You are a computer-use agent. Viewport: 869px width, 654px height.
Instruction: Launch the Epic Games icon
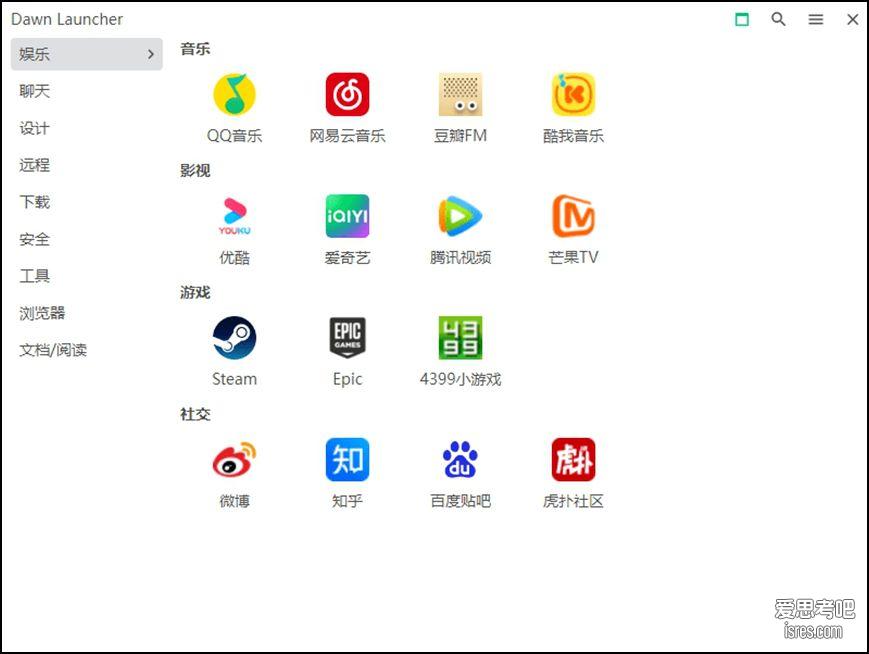347,338
